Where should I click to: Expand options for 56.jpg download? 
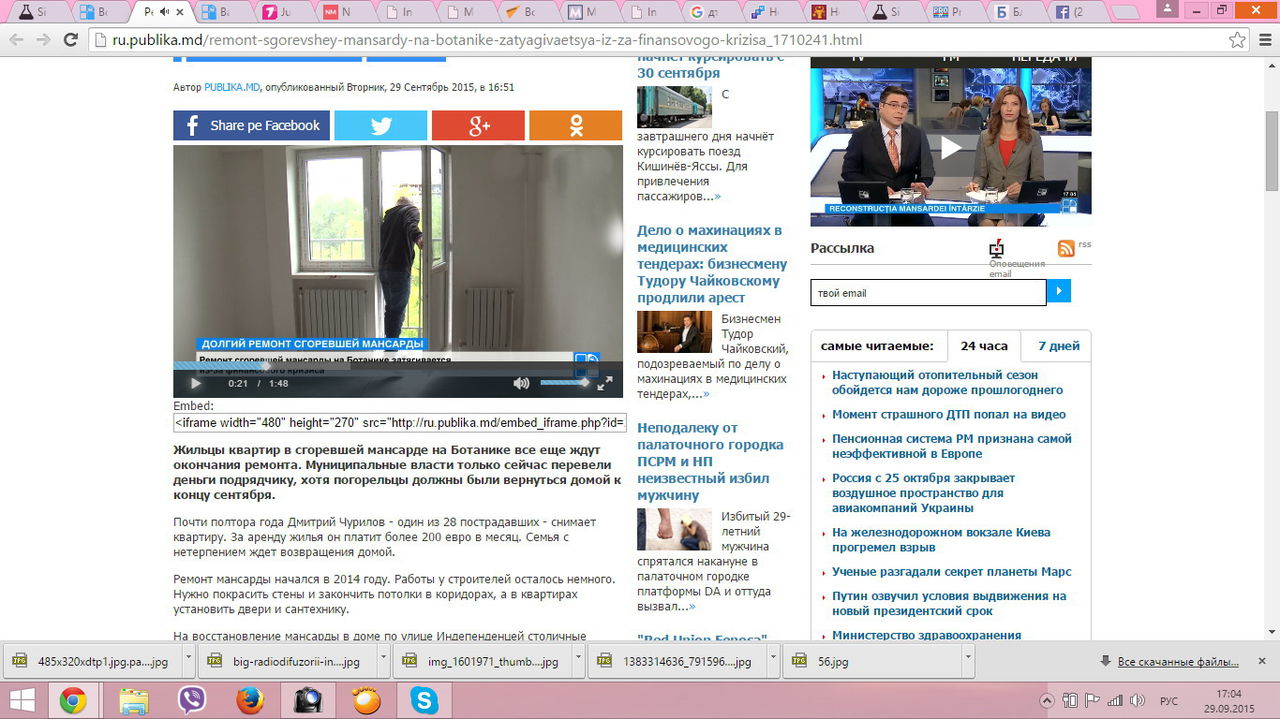pyautogui.click(x=967, y=661)
